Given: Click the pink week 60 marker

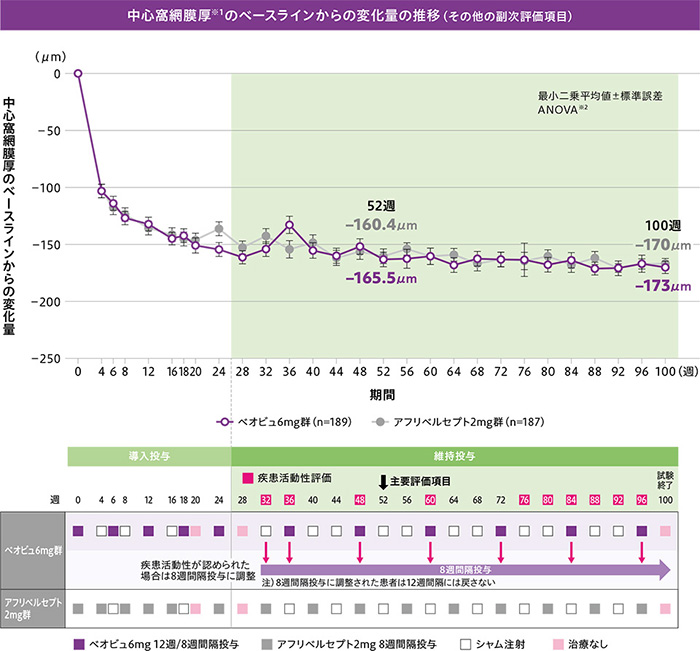Looking at the screenshot, I should pos(430,499).
